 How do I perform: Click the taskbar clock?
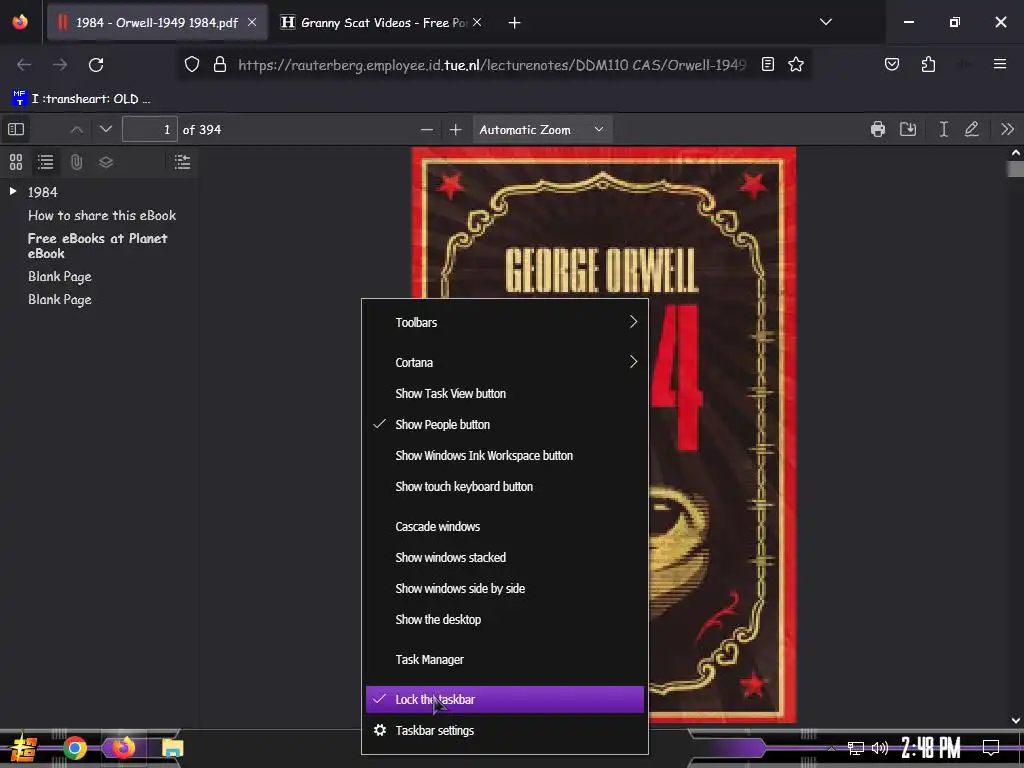pyautogui.click(x=931, y=748)
